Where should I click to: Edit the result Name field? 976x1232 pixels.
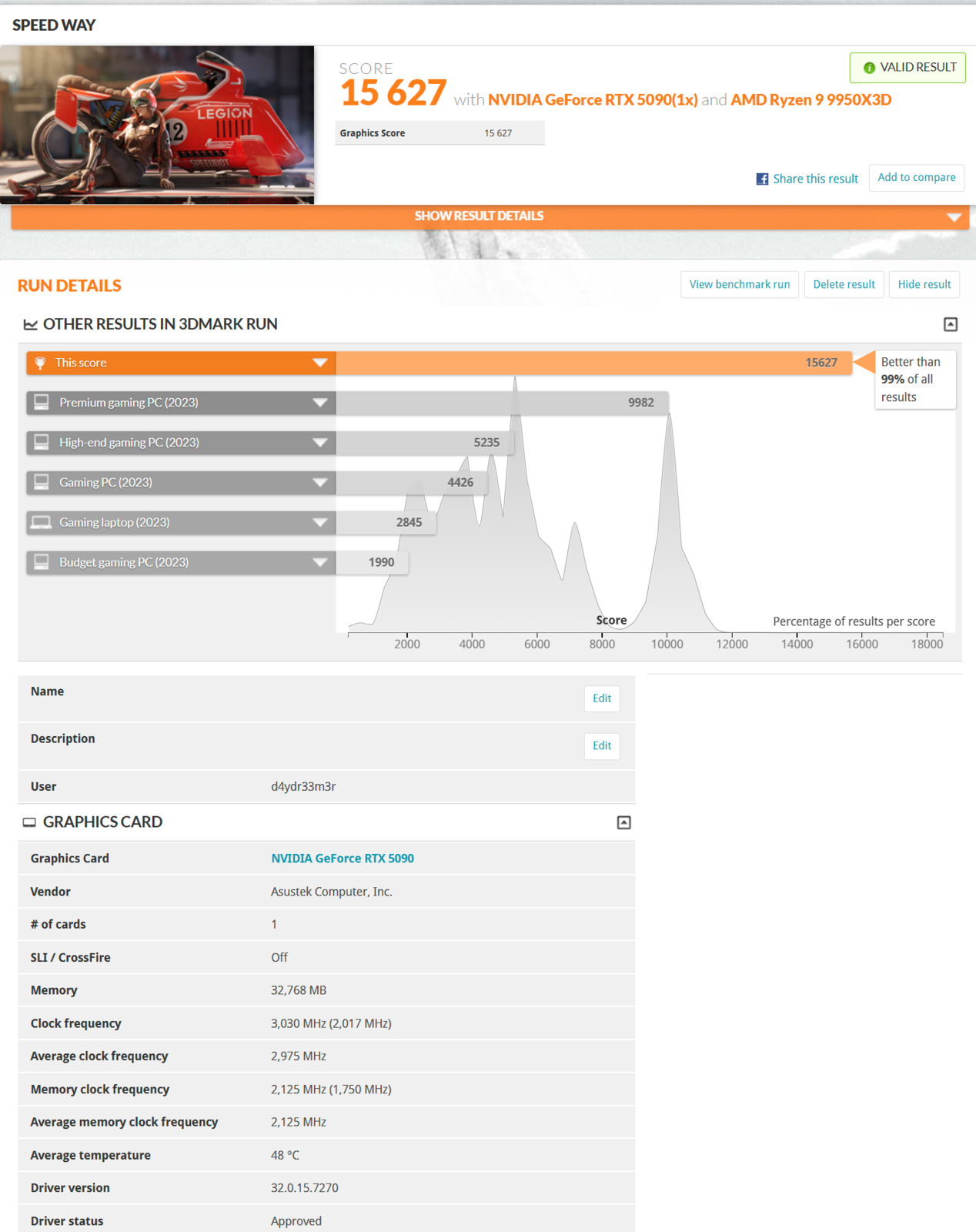pyautogui.click(x=602, y=698)
